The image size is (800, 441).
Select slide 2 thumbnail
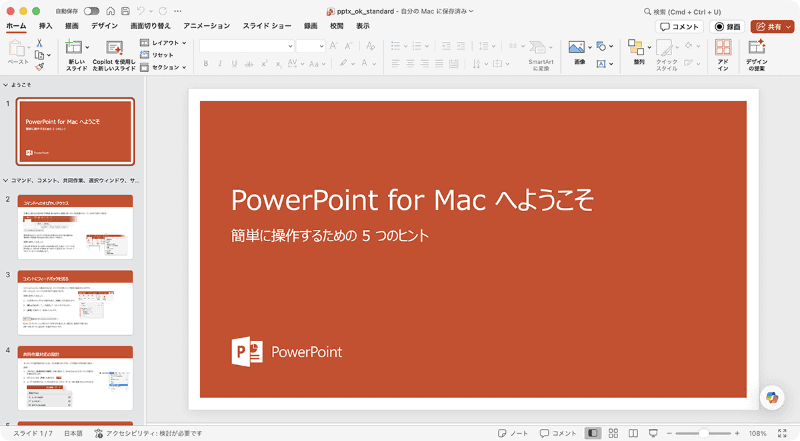[x=76, y=227]
